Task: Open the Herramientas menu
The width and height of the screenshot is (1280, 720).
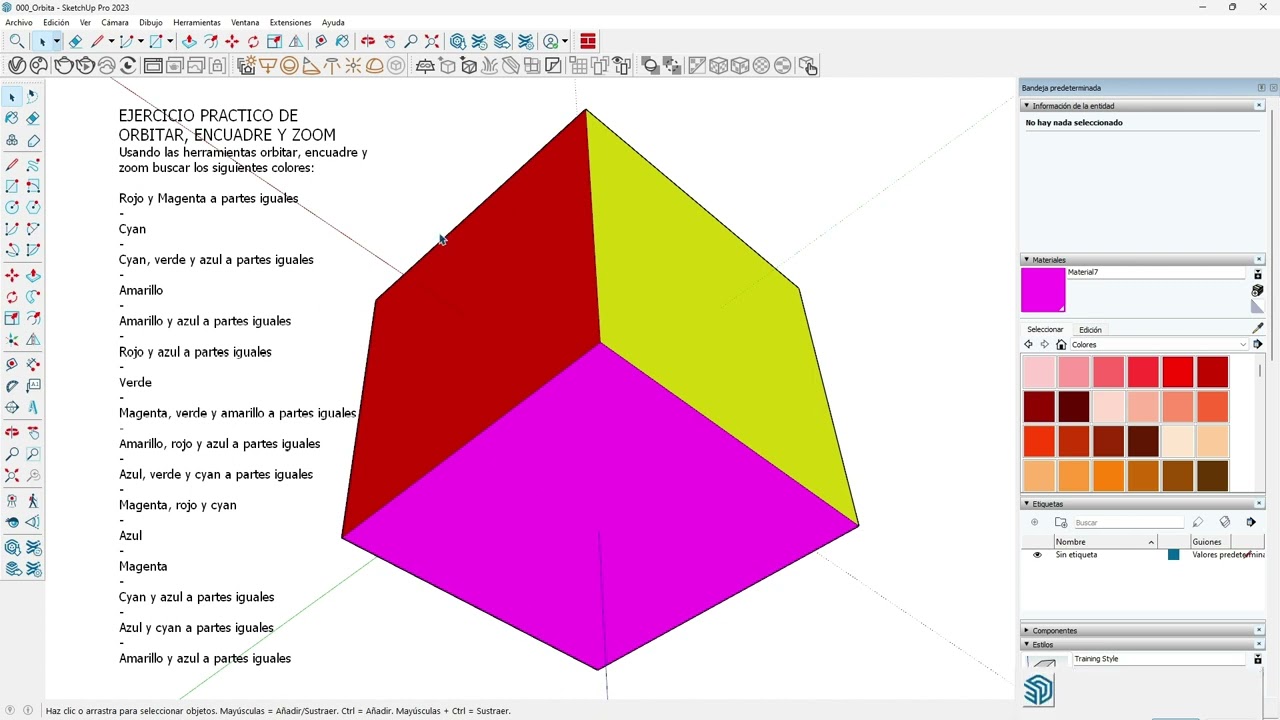Action: coord(197,22)
